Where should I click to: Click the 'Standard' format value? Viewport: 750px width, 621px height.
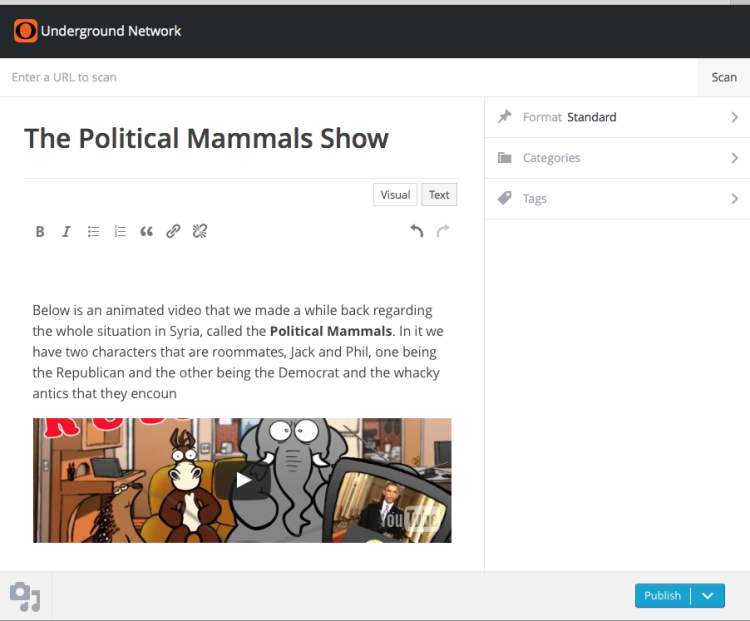pyautogui.click(x=592, y=117)
